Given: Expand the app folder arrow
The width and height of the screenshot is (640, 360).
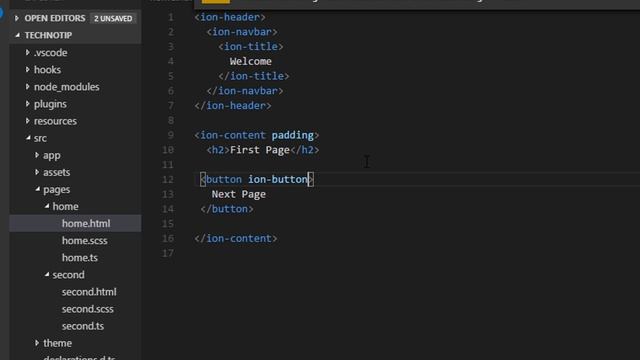Looking at the screenshot, I should [37, 155].
